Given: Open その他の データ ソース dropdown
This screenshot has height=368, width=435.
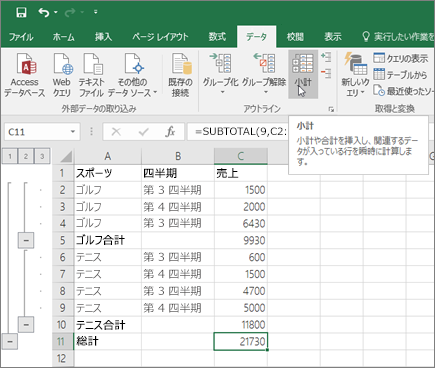Looking at the screenshot, I should [133, 75].
